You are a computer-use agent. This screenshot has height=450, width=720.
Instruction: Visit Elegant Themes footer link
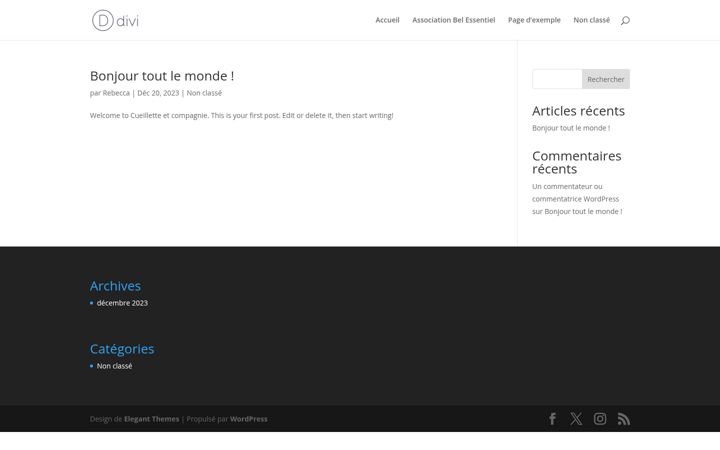(x=152, y=419)
